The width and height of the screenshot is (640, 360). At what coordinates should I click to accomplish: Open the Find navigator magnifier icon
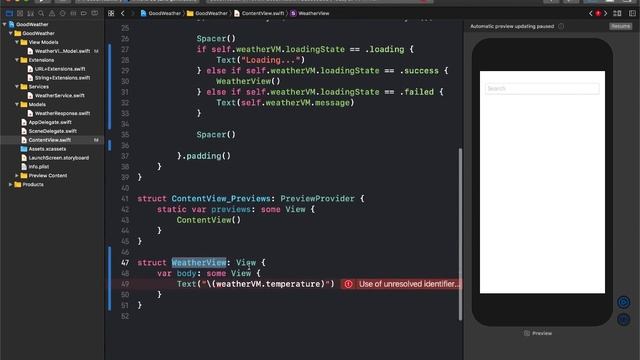click(41, 13)
